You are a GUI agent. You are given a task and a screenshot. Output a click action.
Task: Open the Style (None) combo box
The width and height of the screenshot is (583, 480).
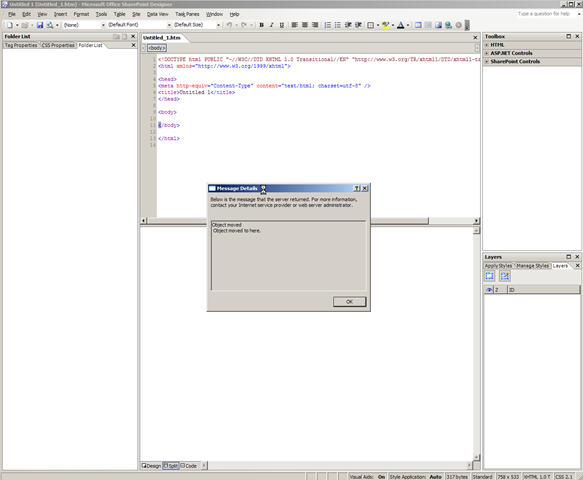pos(84,25)
